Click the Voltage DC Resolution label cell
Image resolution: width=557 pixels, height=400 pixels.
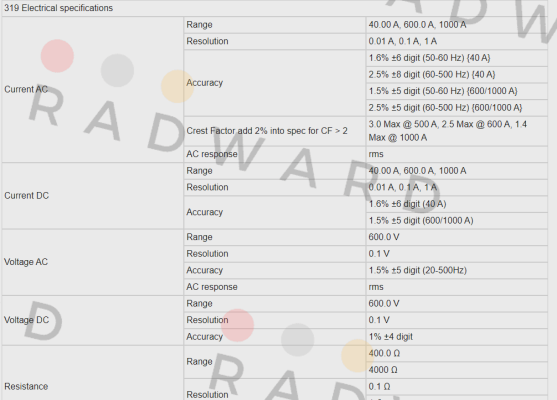[x=274, y=320]
